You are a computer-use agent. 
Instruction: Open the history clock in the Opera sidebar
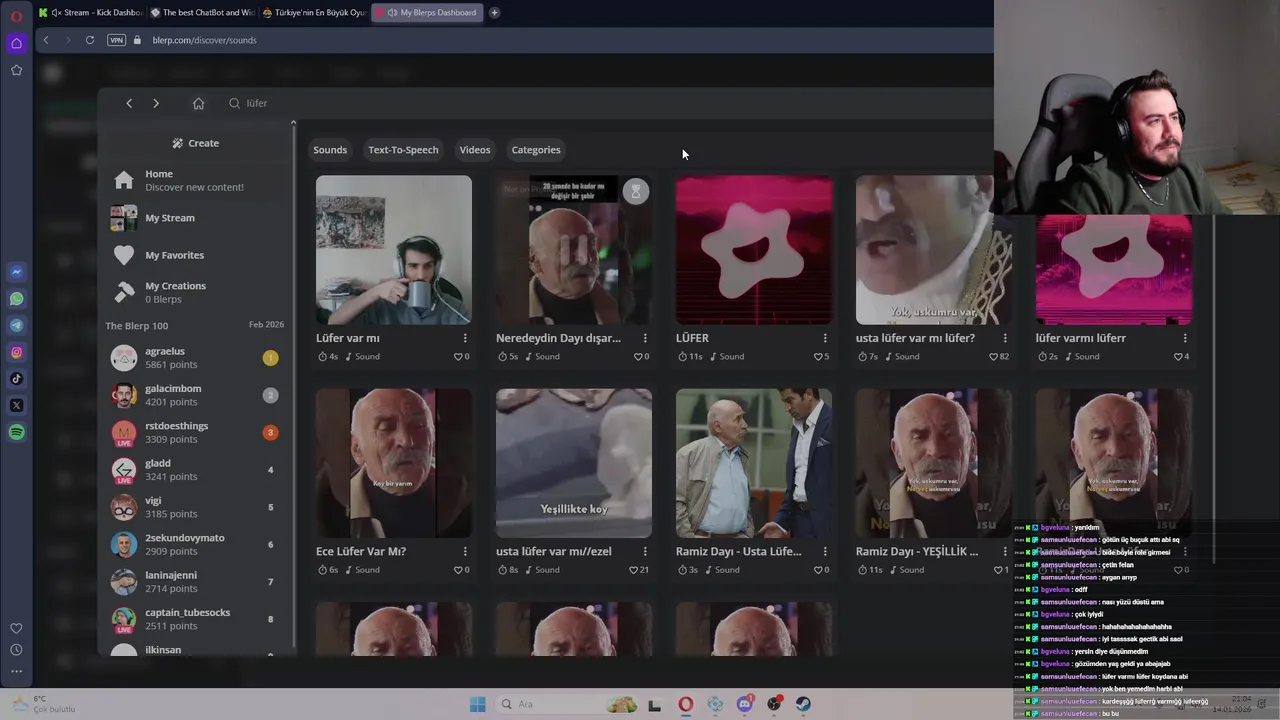[x=16, y=650]
